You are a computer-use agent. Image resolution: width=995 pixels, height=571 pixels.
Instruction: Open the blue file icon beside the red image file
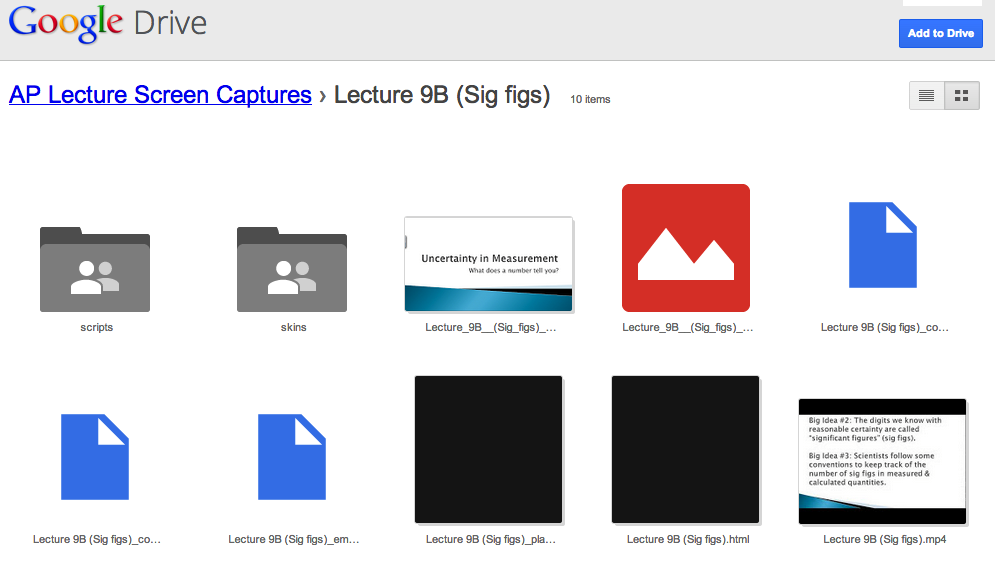(883, 245)
